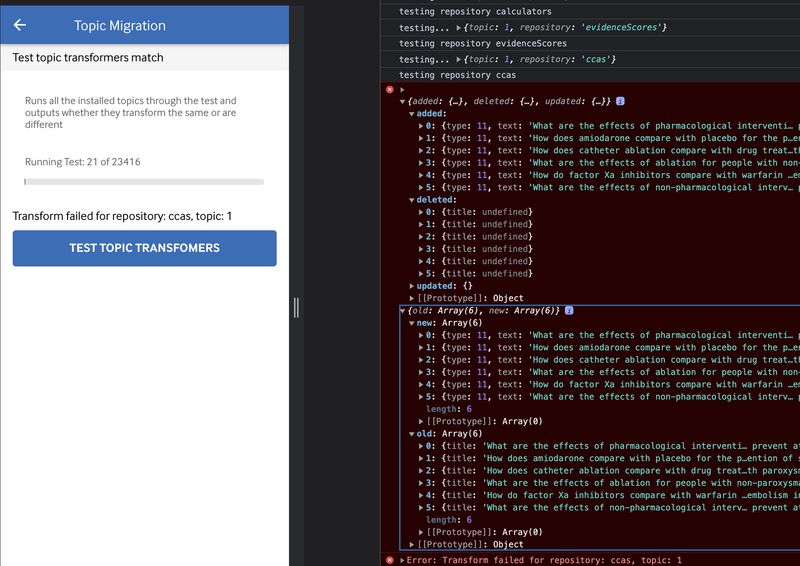Click the back arrow in Topic Migration header
This screenshot has height=566, width=800.
pyautogui.click(x=20, y=25)
